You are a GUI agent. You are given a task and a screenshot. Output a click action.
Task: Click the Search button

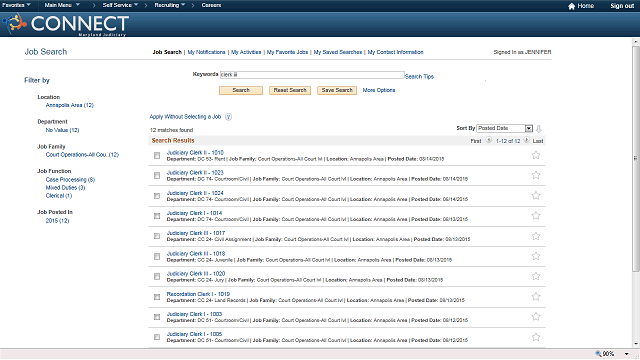[241, 90]
